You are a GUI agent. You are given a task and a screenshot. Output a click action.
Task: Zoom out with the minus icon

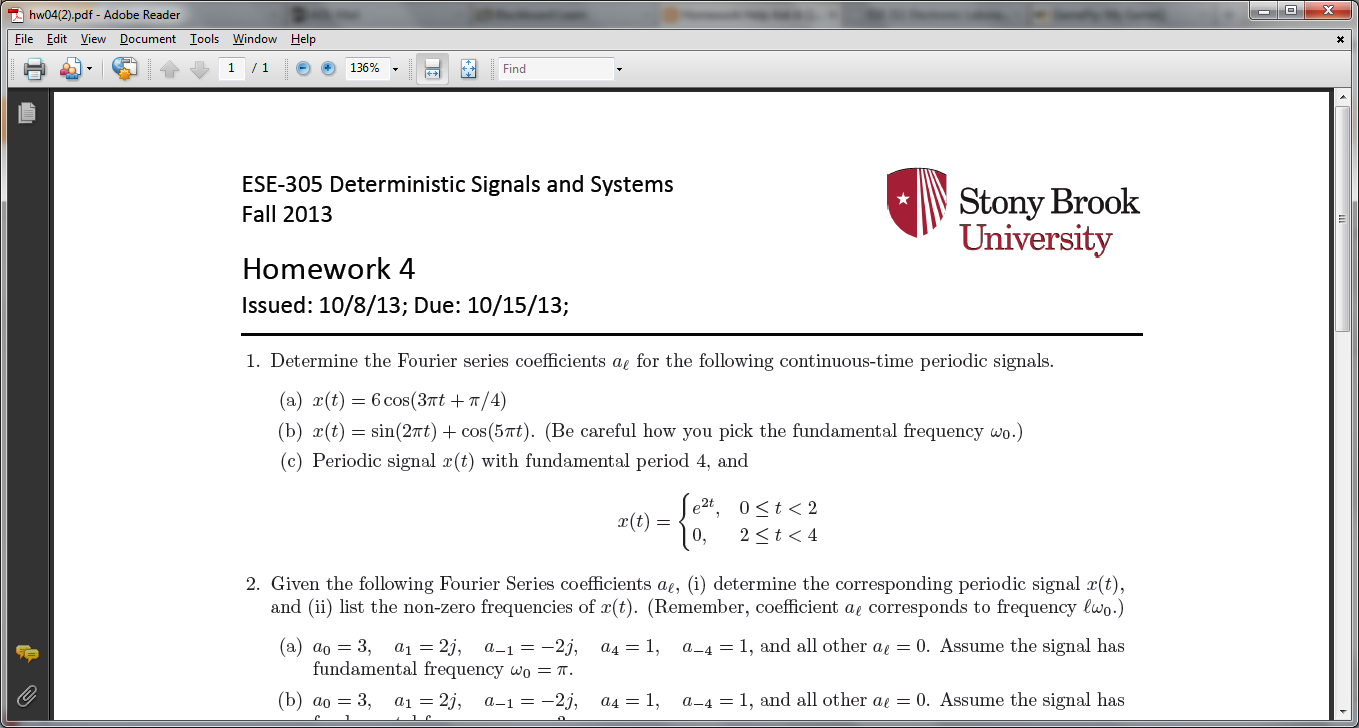click(x=301, y=69)
